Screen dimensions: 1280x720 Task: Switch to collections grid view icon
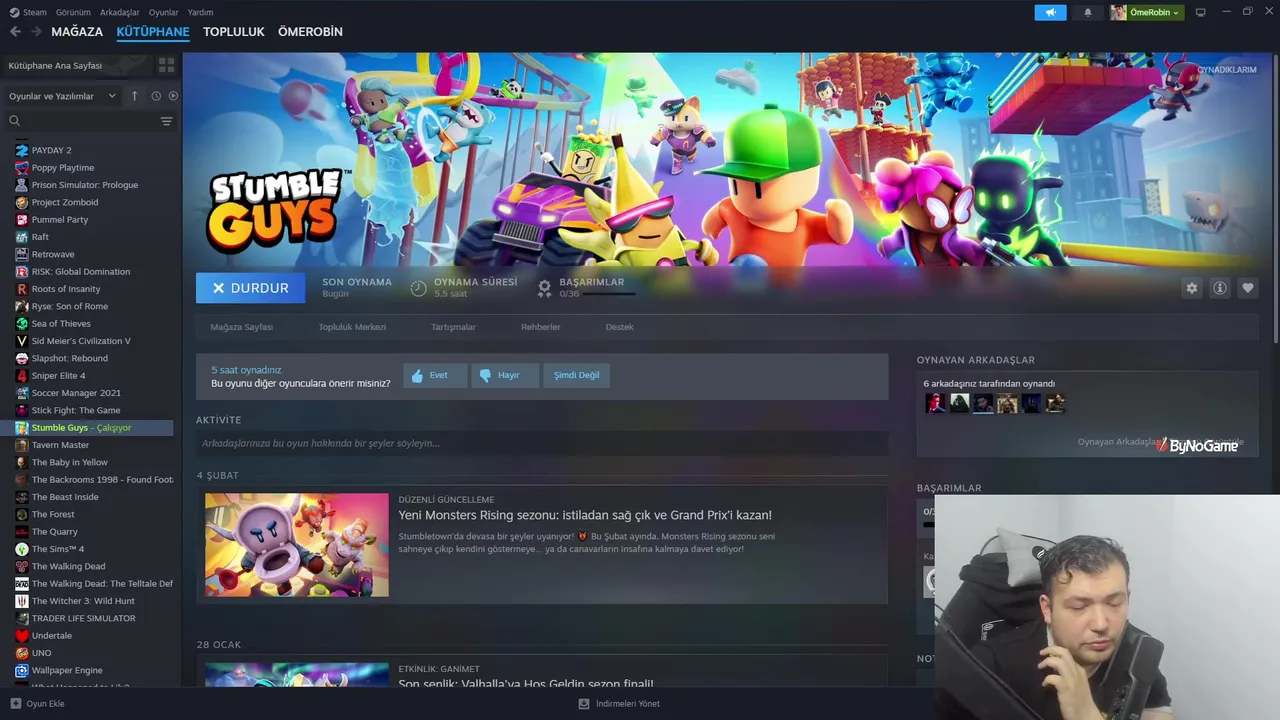pos(166,65)
